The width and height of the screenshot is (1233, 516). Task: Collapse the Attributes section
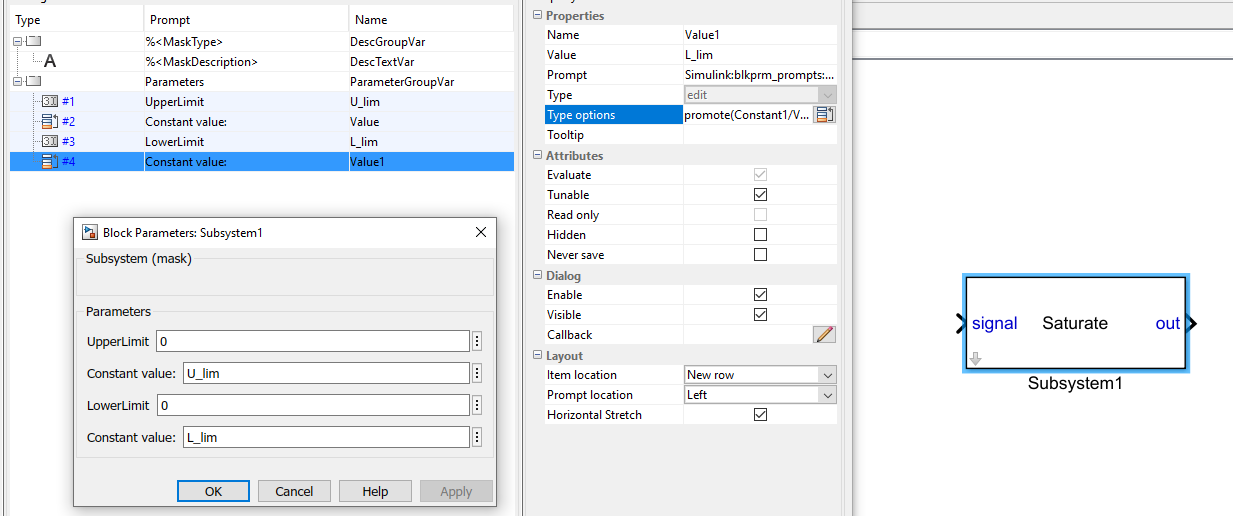coord(537,156)
